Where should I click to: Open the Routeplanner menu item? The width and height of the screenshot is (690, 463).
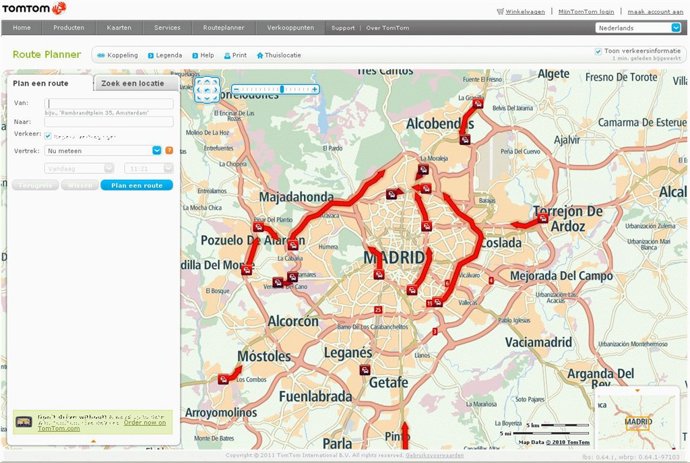click(223, 28)
